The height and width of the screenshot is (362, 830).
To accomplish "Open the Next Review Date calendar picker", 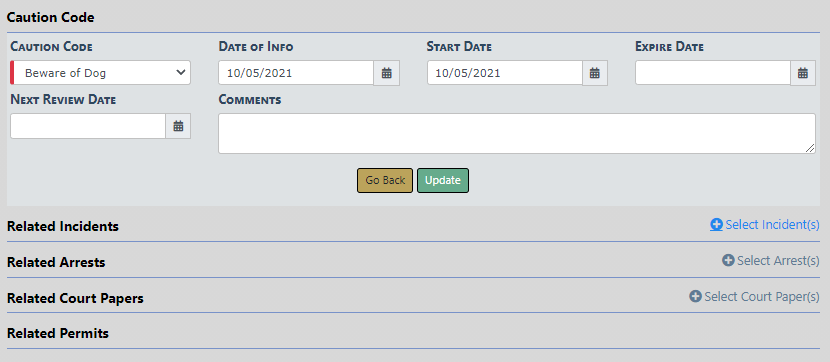I will tap(178, 126).
